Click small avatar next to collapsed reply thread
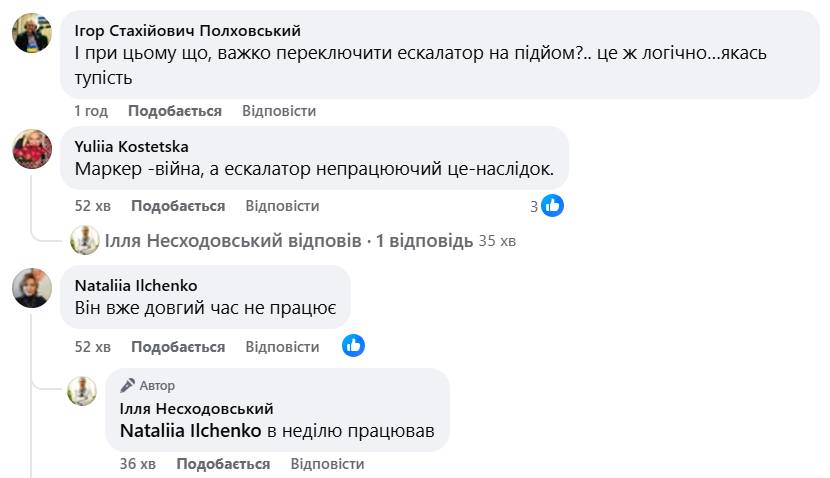This screenshot has height=478, width=830. click(85, 240)
